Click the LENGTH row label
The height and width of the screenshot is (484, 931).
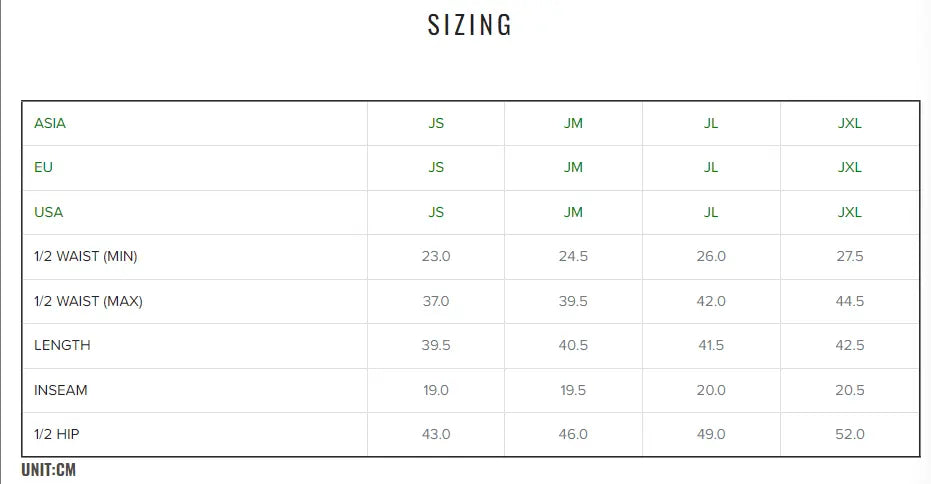62,346
